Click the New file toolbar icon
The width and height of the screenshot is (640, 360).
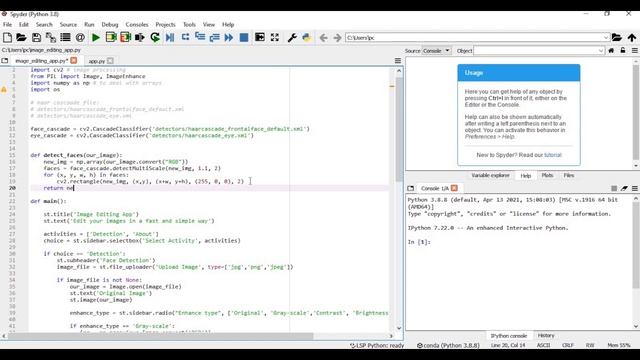(x=7, y=38)
